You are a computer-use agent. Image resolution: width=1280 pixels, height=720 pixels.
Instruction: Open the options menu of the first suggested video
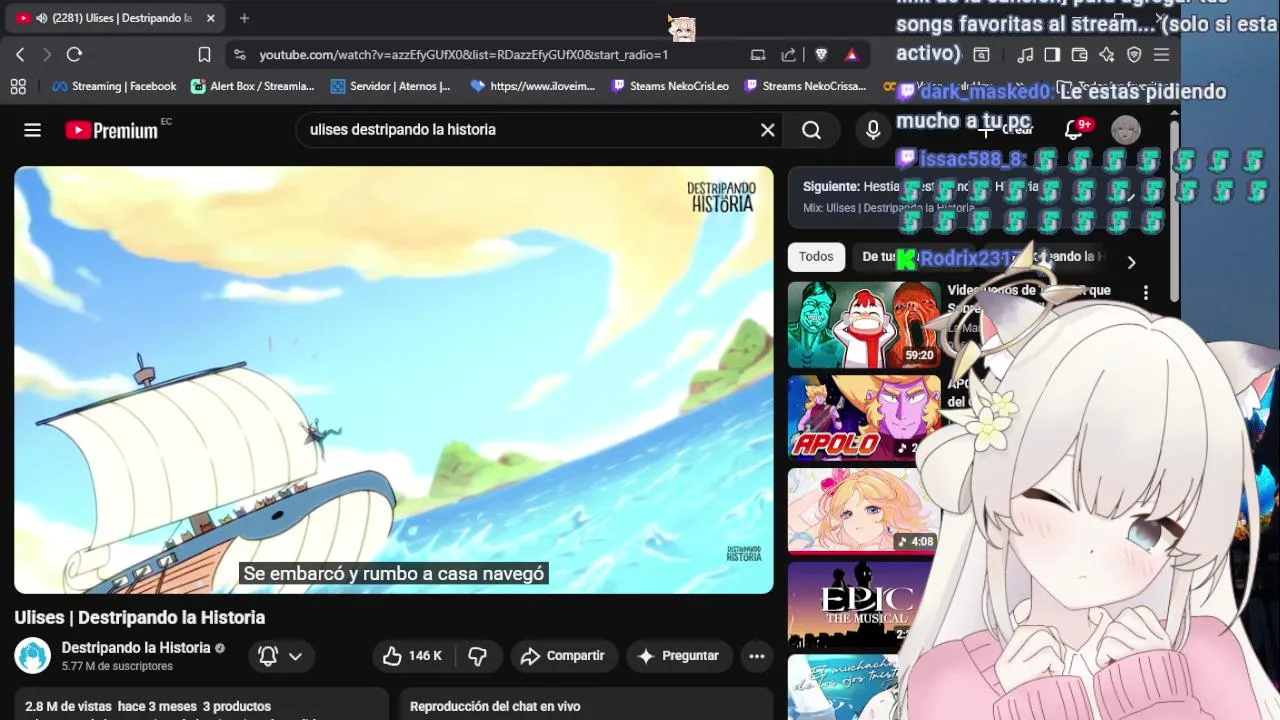pos(1146,293)
